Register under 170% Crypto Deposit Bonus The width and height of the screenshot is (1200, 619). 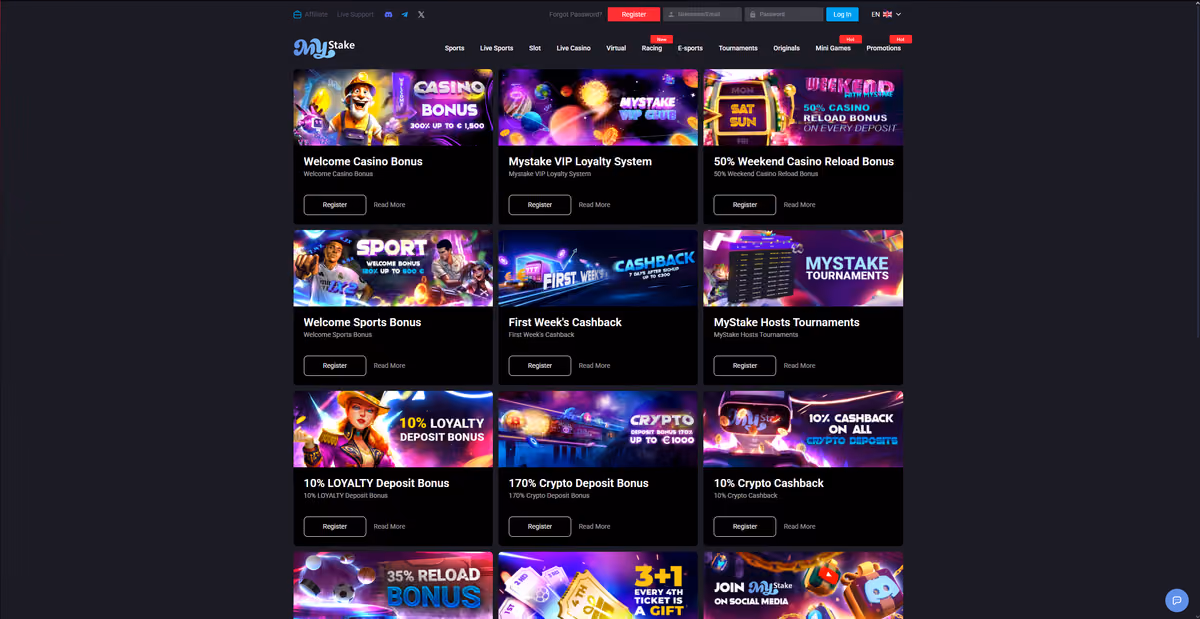tap(540, 527)
